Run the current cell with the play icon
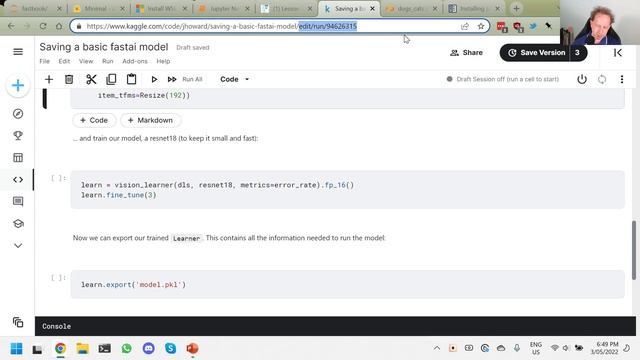 pos(154,79)
